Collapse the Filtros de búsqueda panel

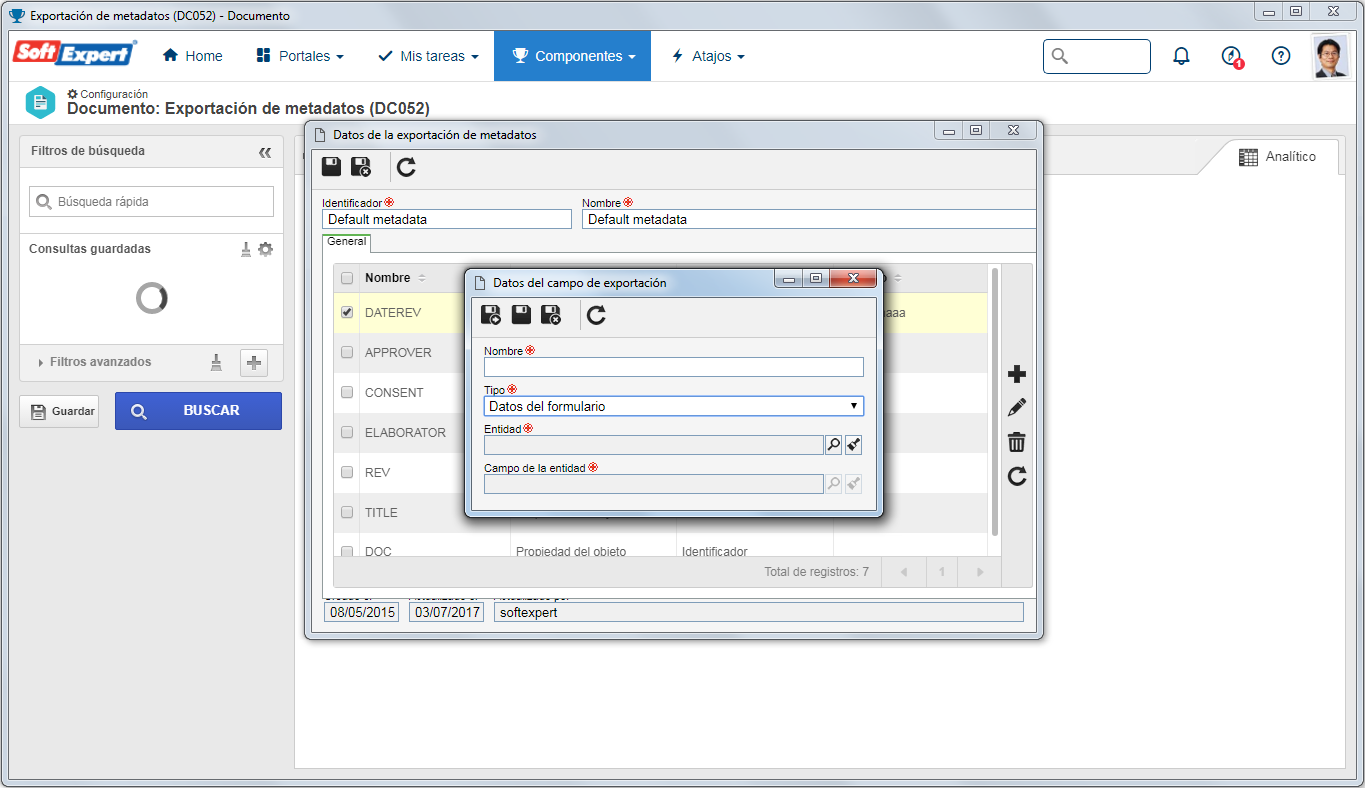(x=265, y=152)
